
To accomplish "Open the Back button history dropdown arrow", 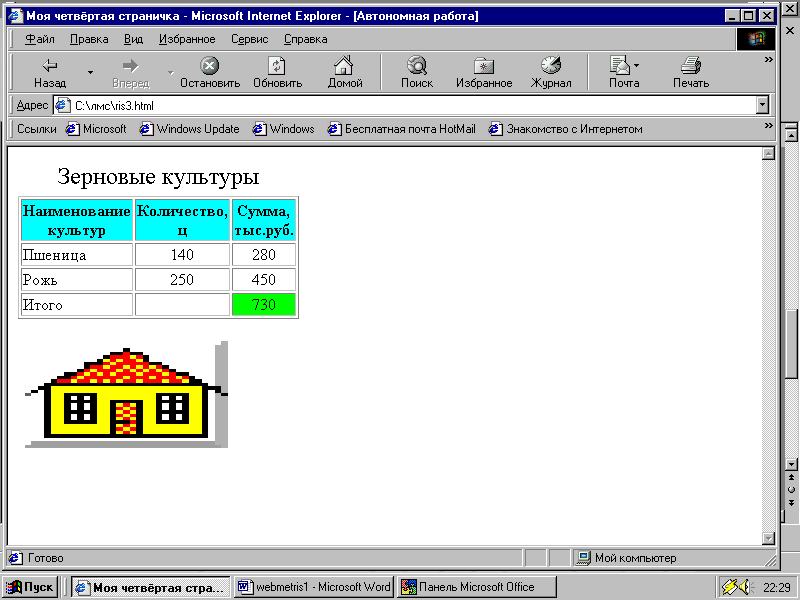I will 90,72.
